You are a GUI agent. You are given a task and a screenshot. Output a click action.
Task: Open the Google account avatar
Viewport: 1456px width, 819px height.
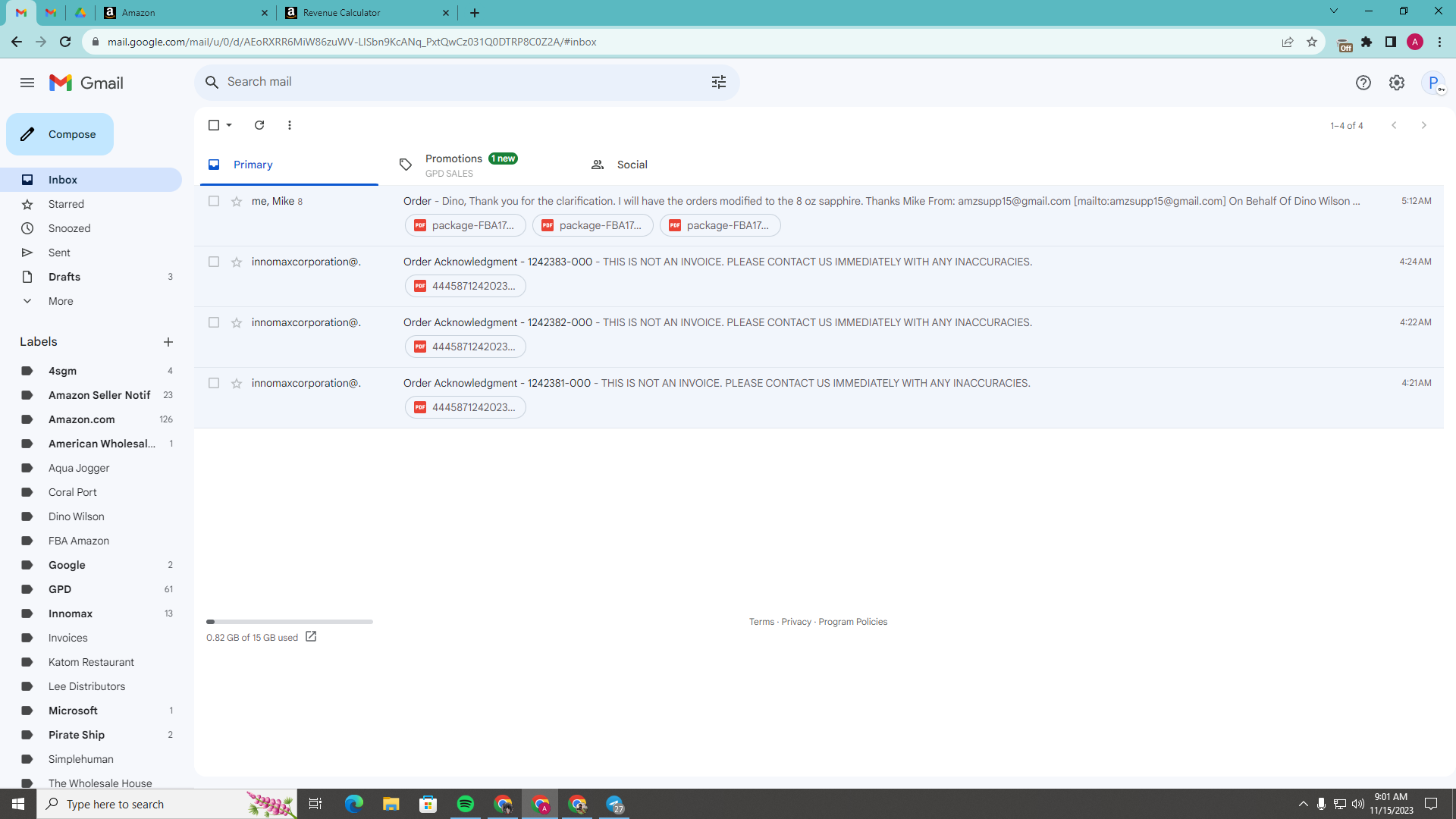coord(1433,83)
